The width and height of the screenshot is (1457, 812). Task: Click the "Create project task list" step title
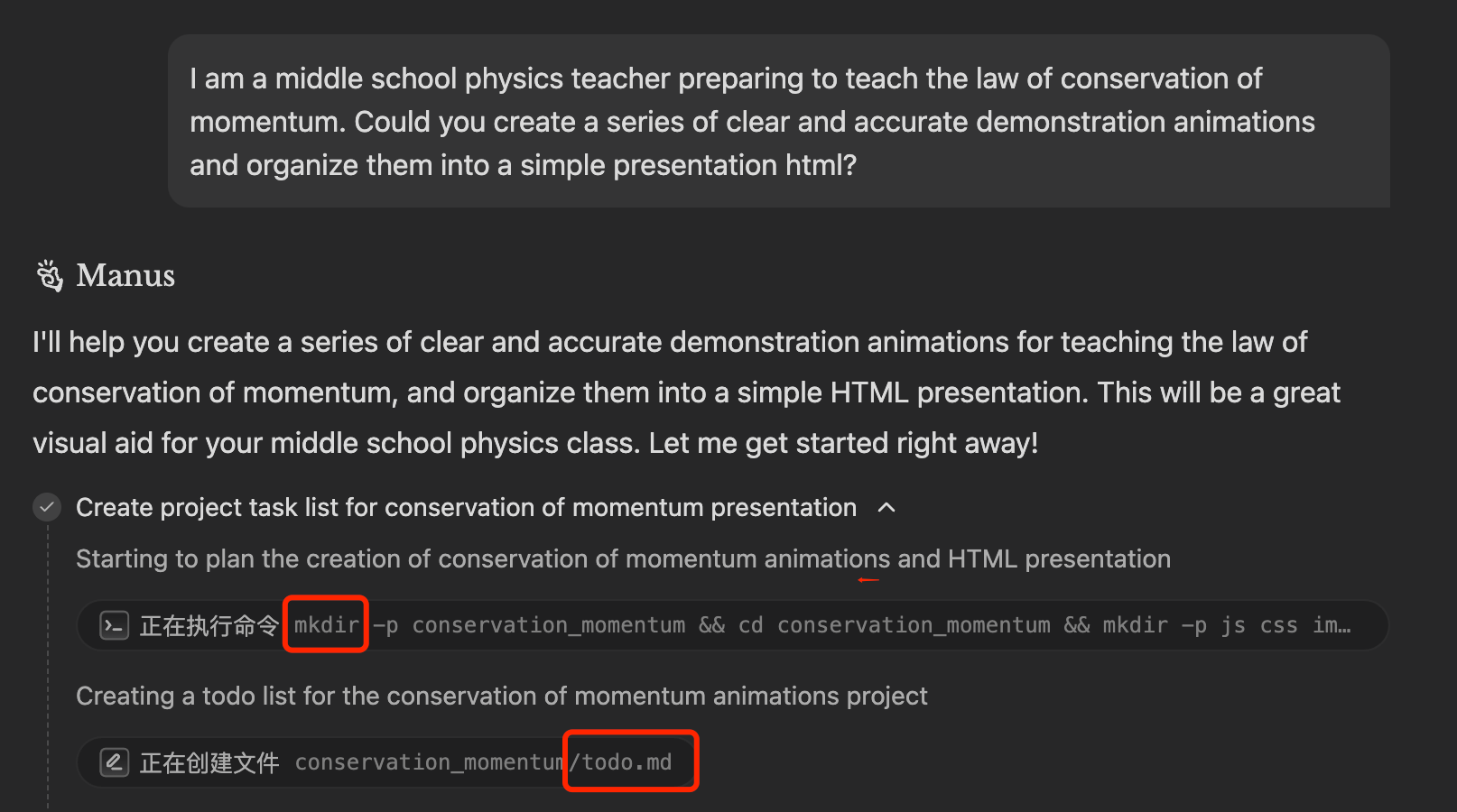(466, 507)
